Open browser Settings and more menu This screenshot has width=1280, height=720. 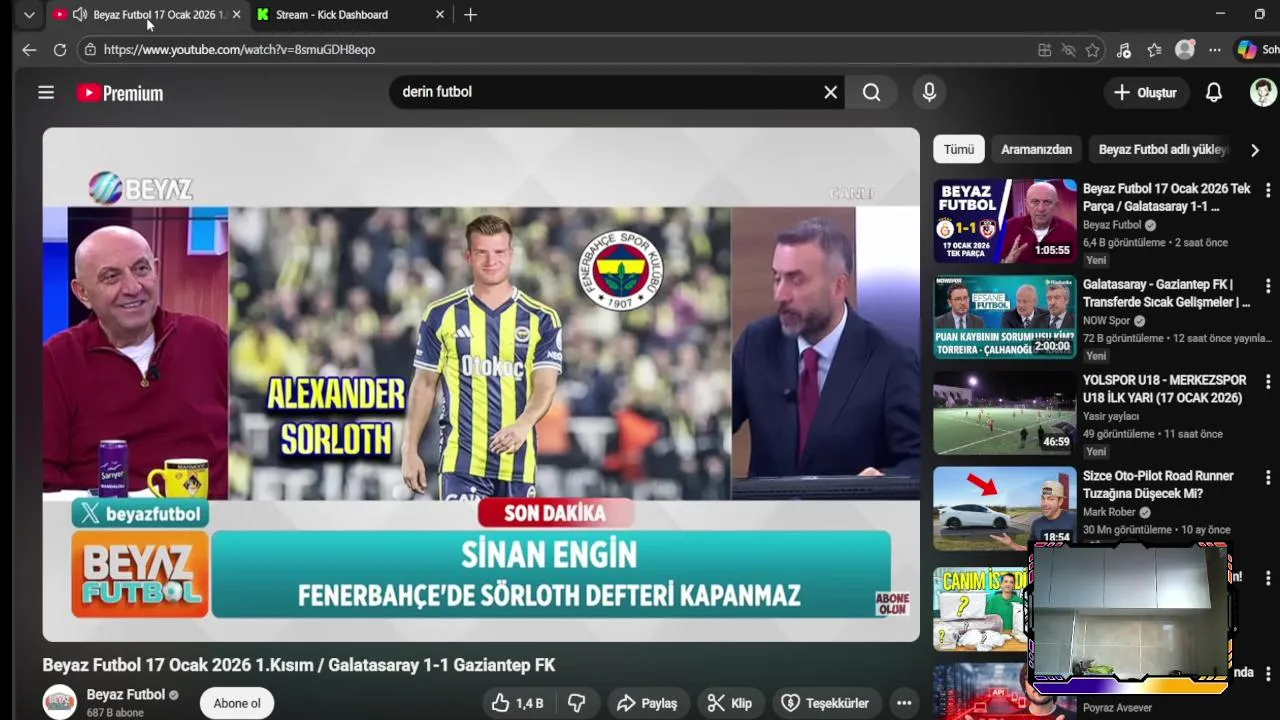click(1215, 50)
